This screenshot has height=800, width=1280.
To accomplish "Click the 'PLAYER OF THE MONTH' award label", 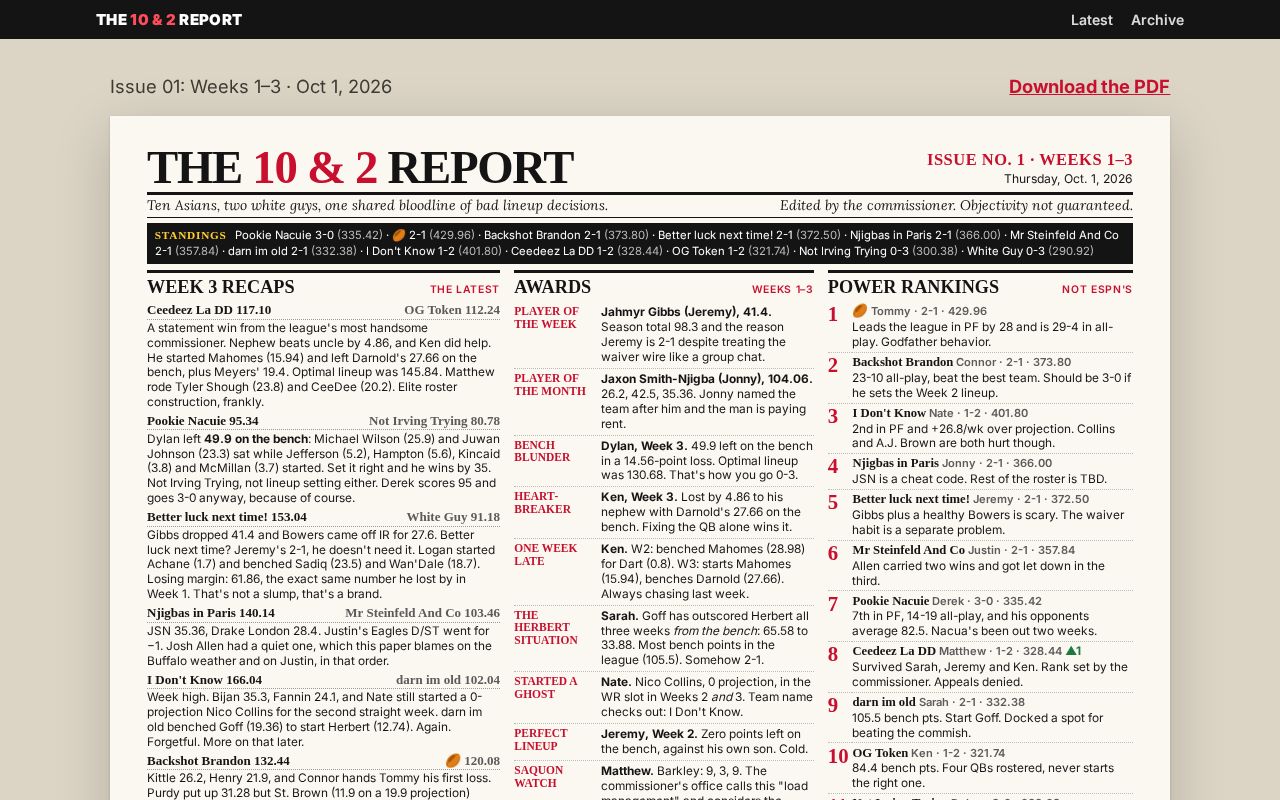I will (x=550, y=385).
